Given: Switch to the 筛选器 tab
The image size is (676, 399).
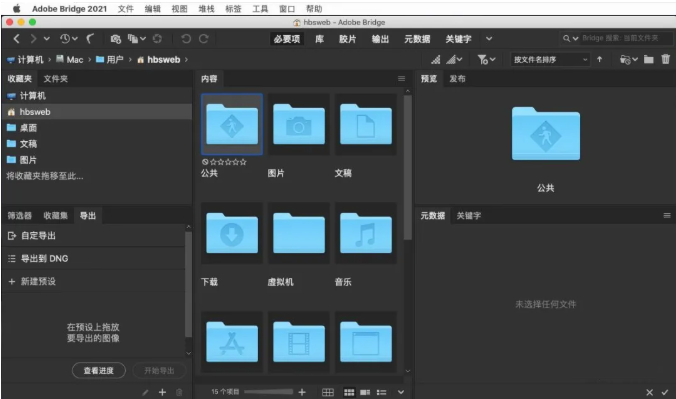Looking at the screenshot, I should point(19,215).
